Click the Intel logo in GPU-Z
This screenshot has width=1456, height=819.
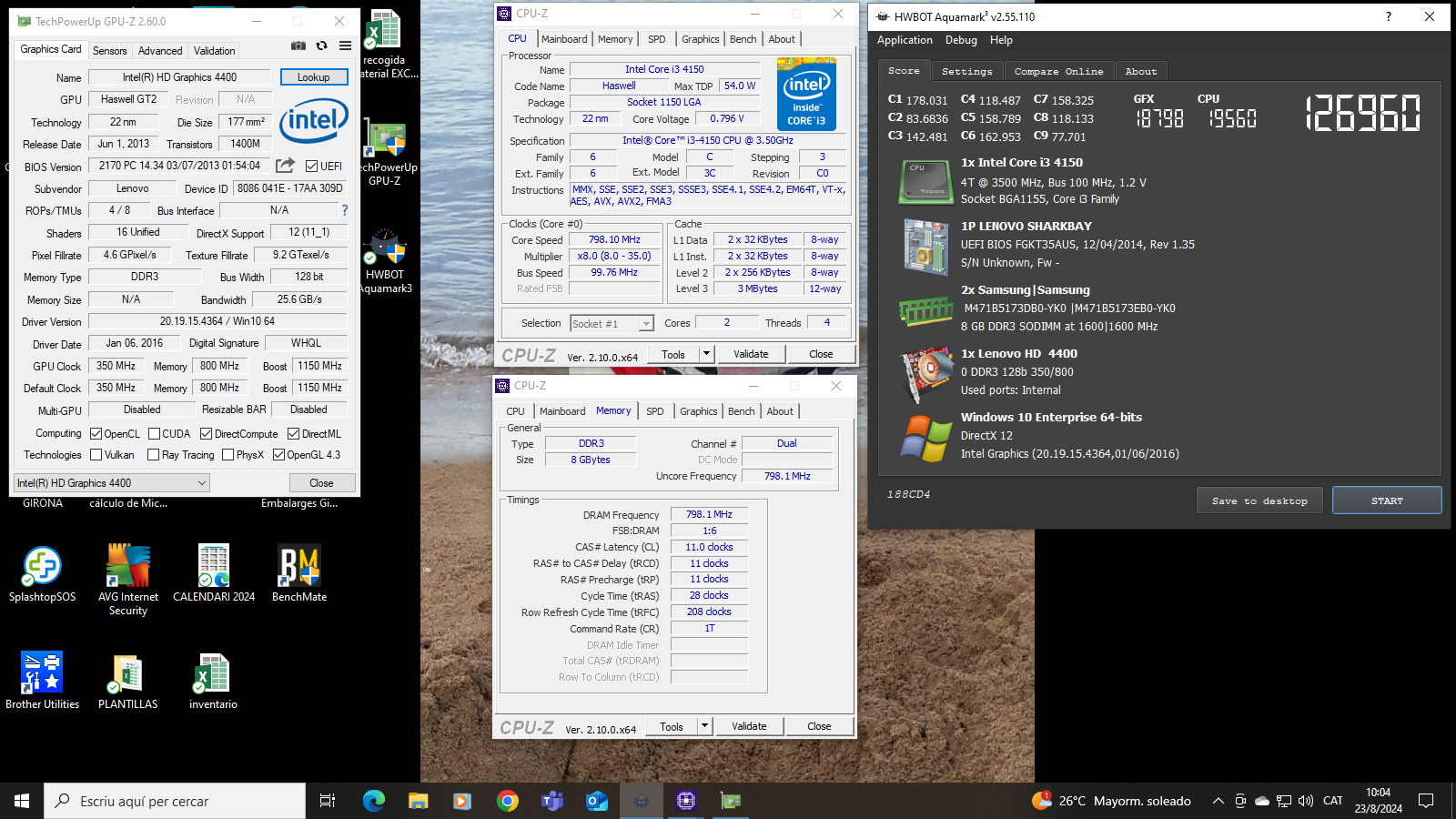coord(314,121)
